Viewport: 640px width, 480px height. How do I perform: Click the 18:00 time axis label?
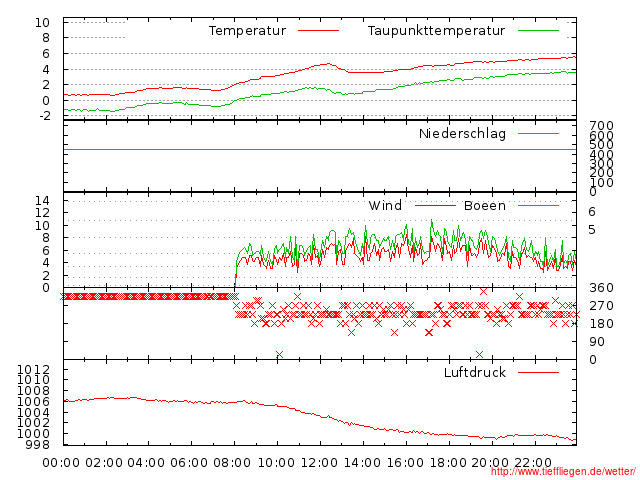coord(448,463)
